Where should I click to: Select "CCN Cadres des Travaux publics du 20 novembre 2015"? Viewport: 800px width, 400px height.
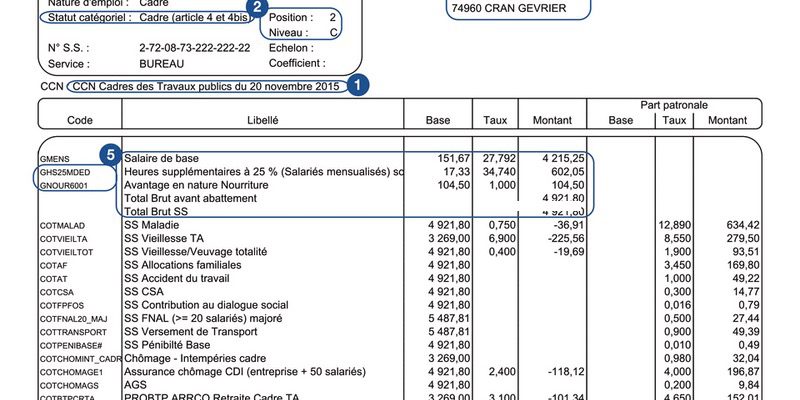pyautogui.click(x=206, y=86)
